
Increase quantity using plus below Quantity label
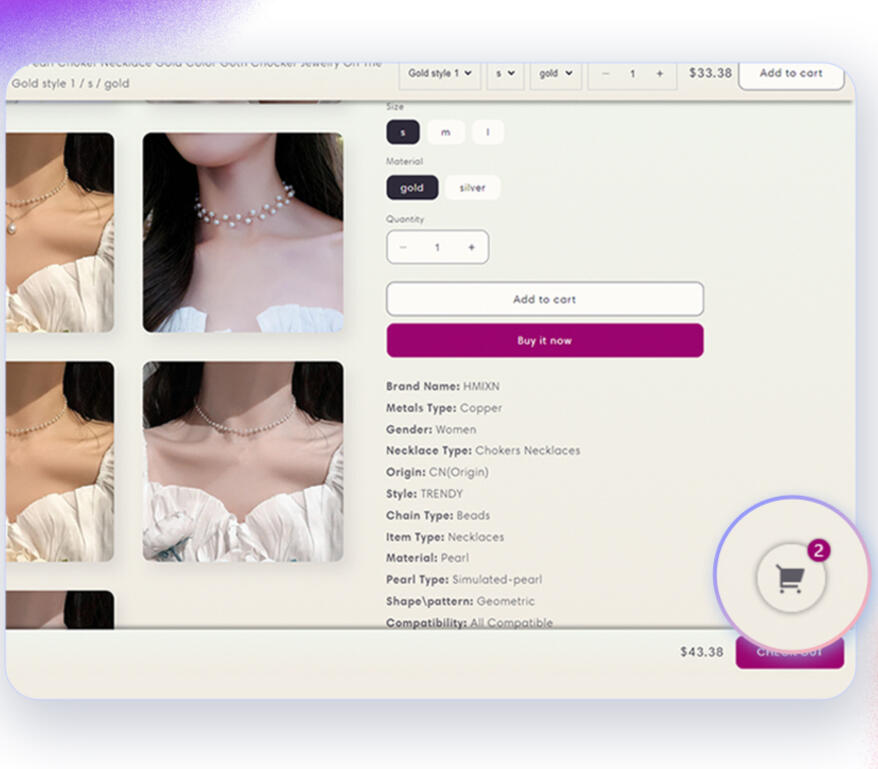coord(471,247)
